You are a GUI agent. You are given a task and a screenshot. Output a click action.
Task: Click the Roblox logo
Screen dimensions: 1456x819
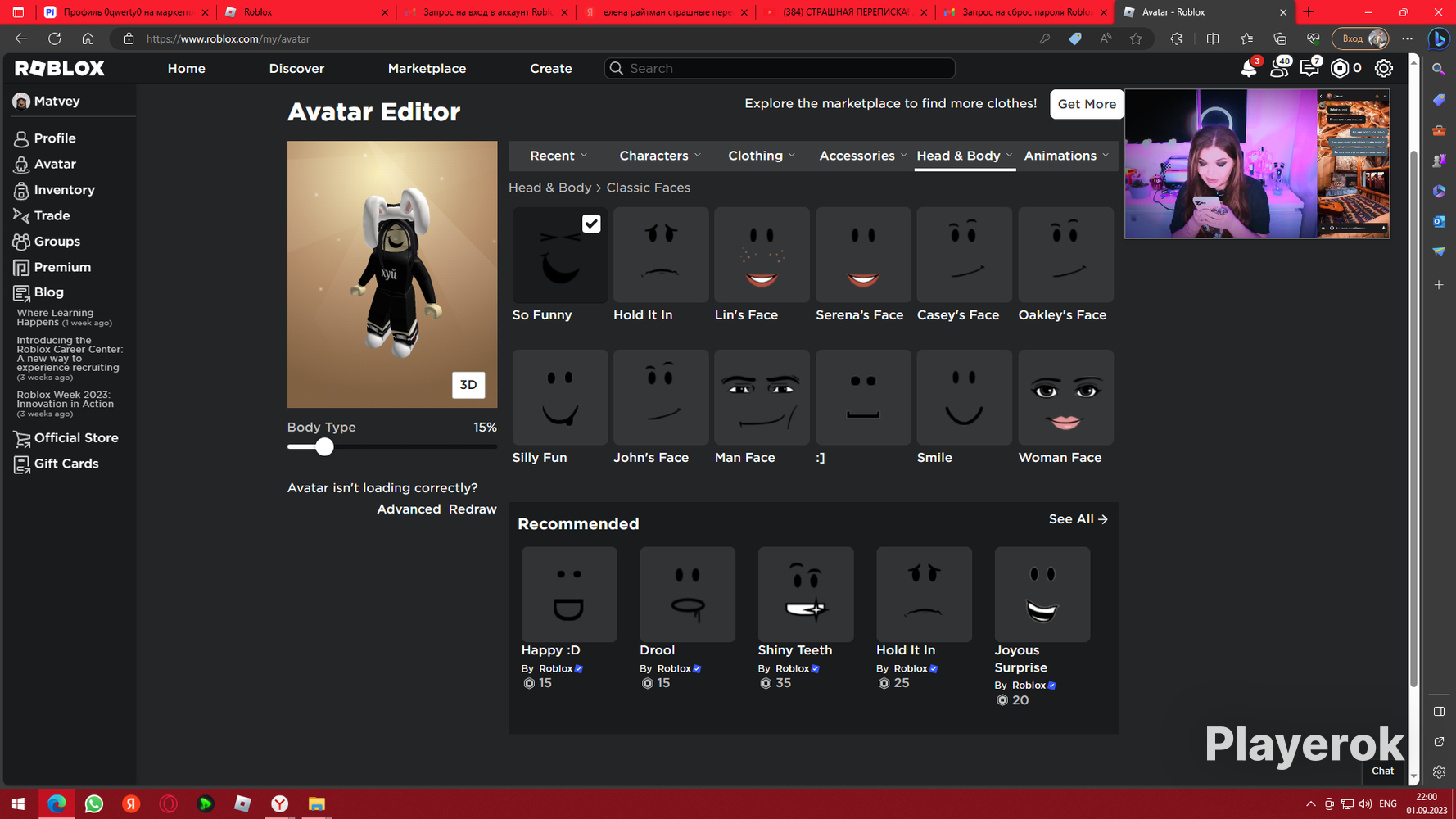(x=60, y=69)
